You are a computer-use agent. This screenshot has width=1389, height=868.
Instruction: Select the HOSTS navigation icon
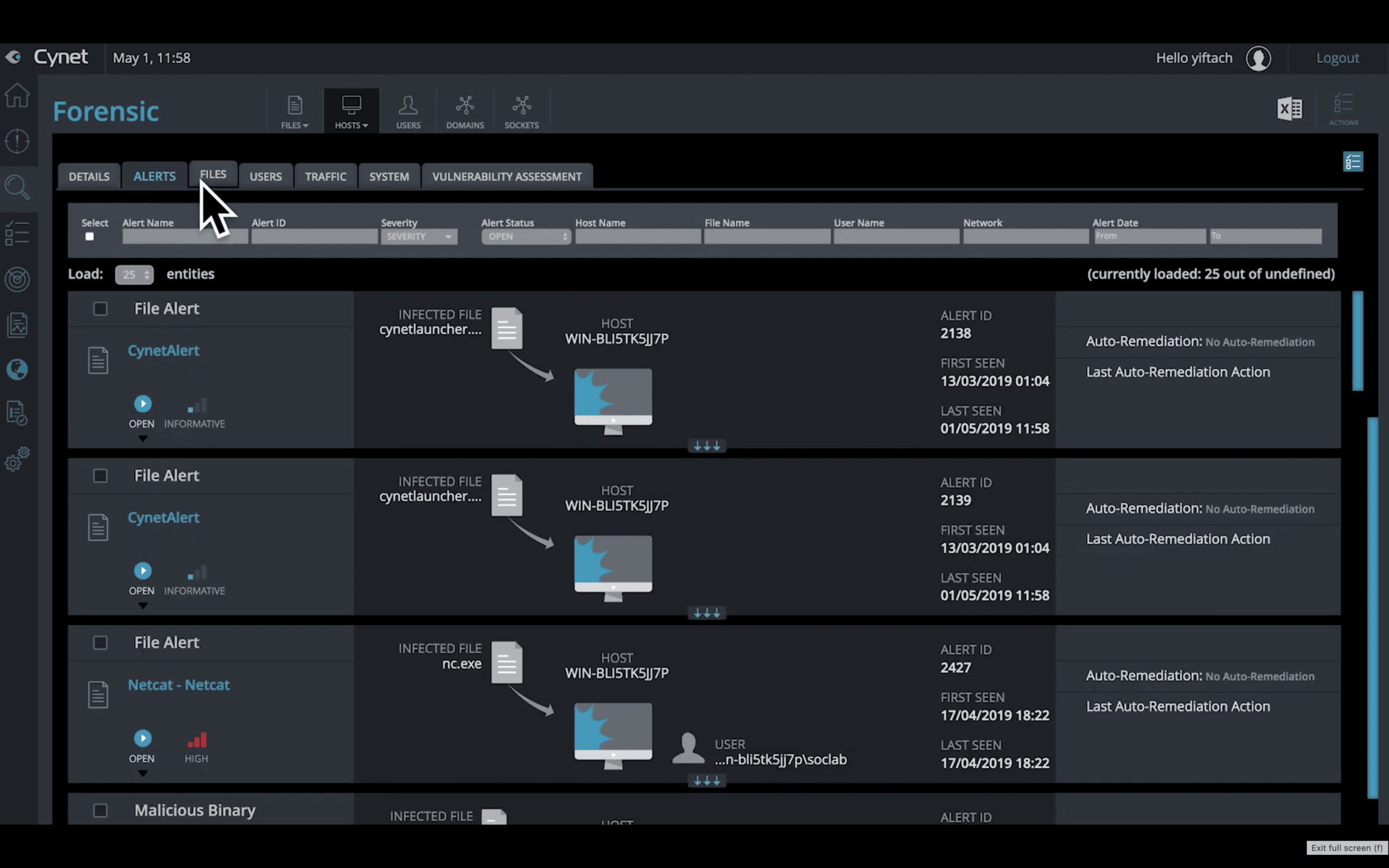pyautogui.click(x=351, y=110)
